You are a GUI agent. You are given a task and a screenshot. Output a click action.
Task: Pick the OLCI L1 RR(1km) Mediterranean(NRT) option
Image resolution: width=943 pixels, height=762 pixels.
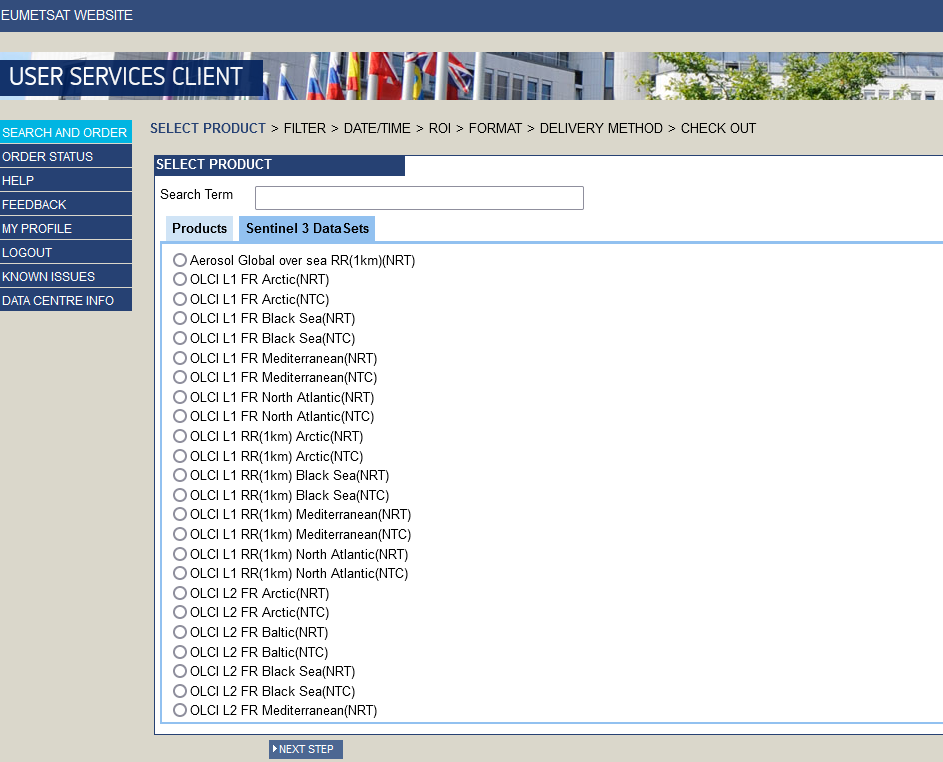tap(180, 514)
